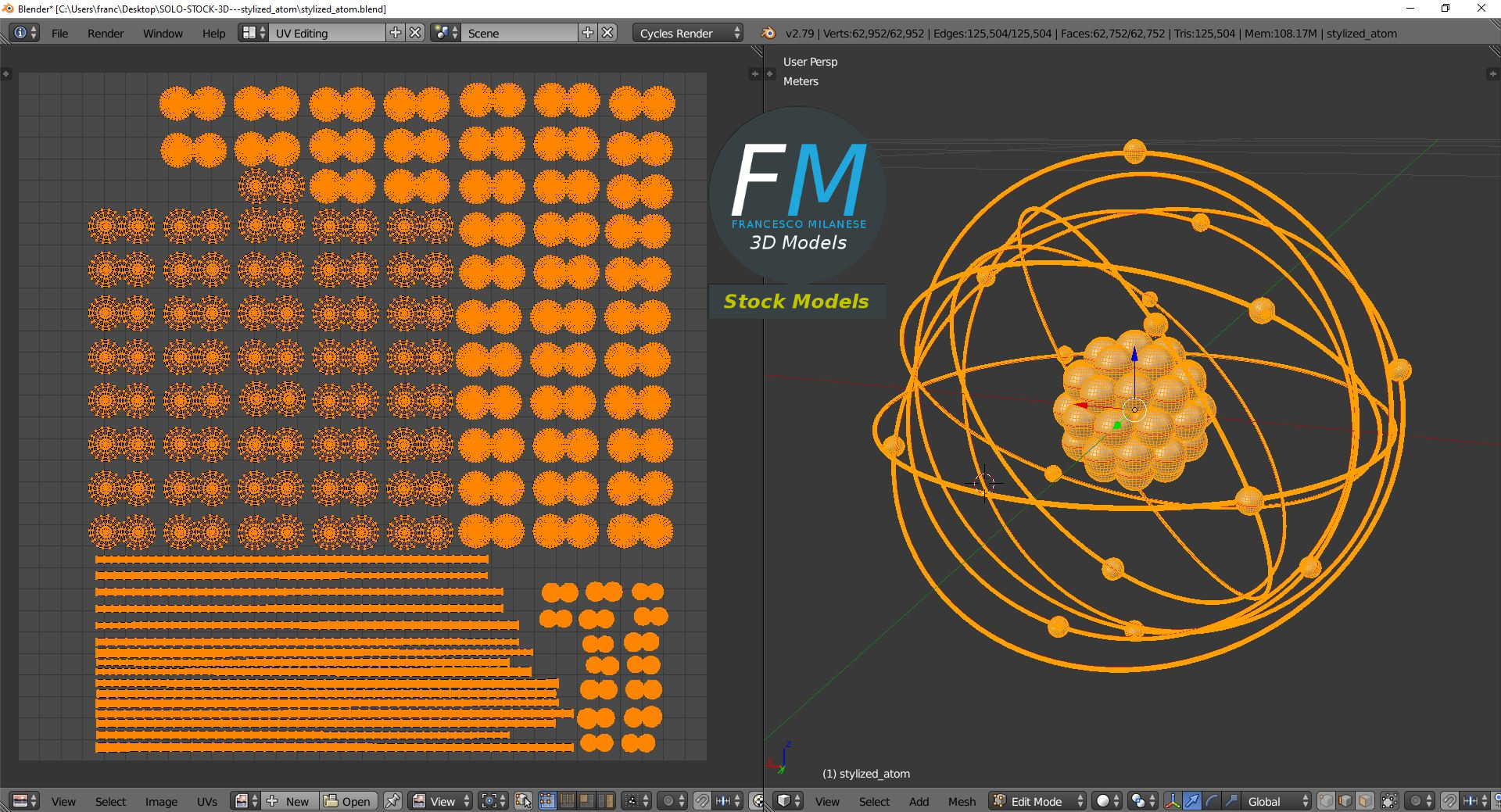
Task: Select UV vertex selection mode
Action: (547, 801)
